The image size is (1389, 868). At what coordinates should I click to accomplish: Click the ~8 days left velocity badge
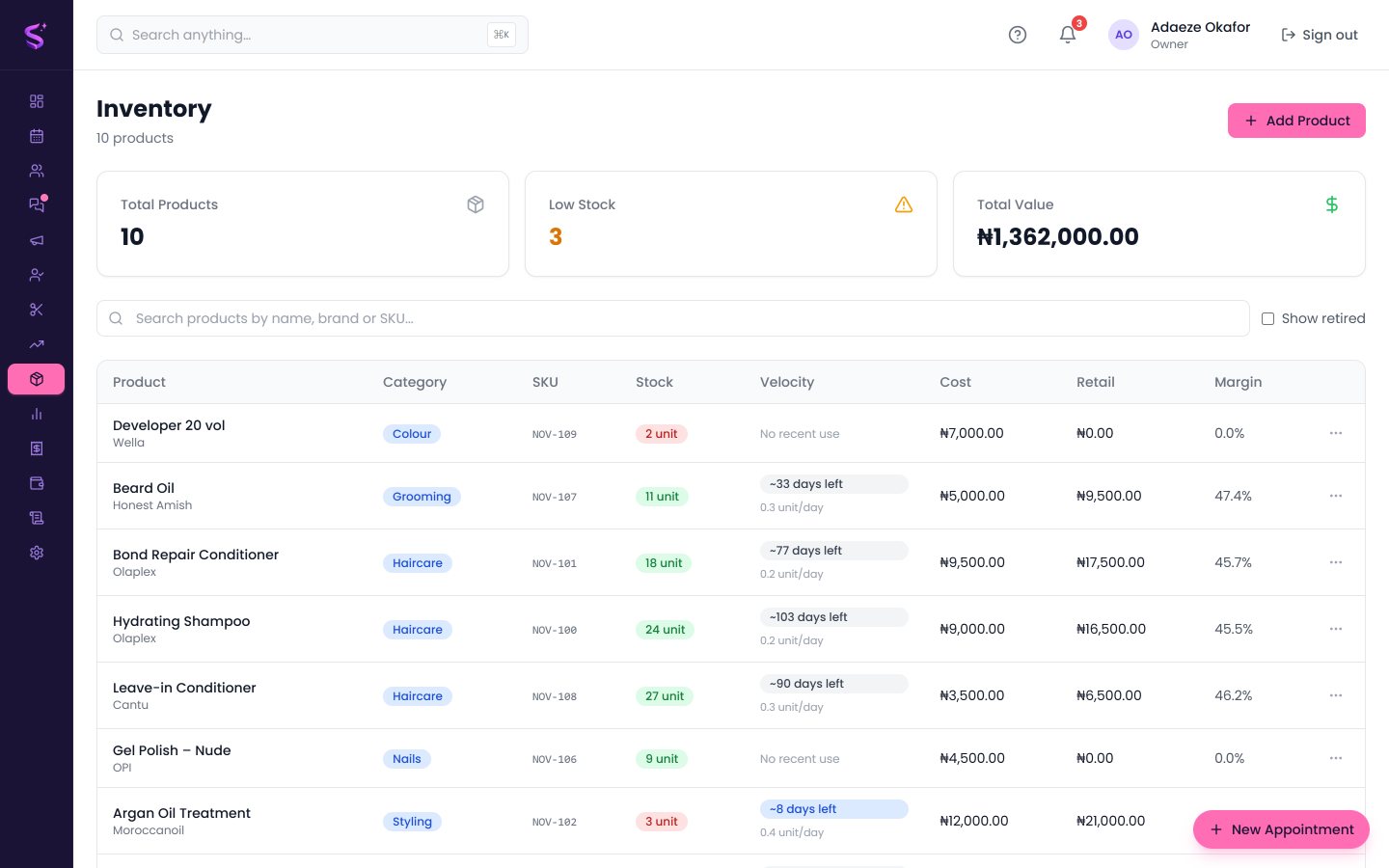[x=834, y=809]
